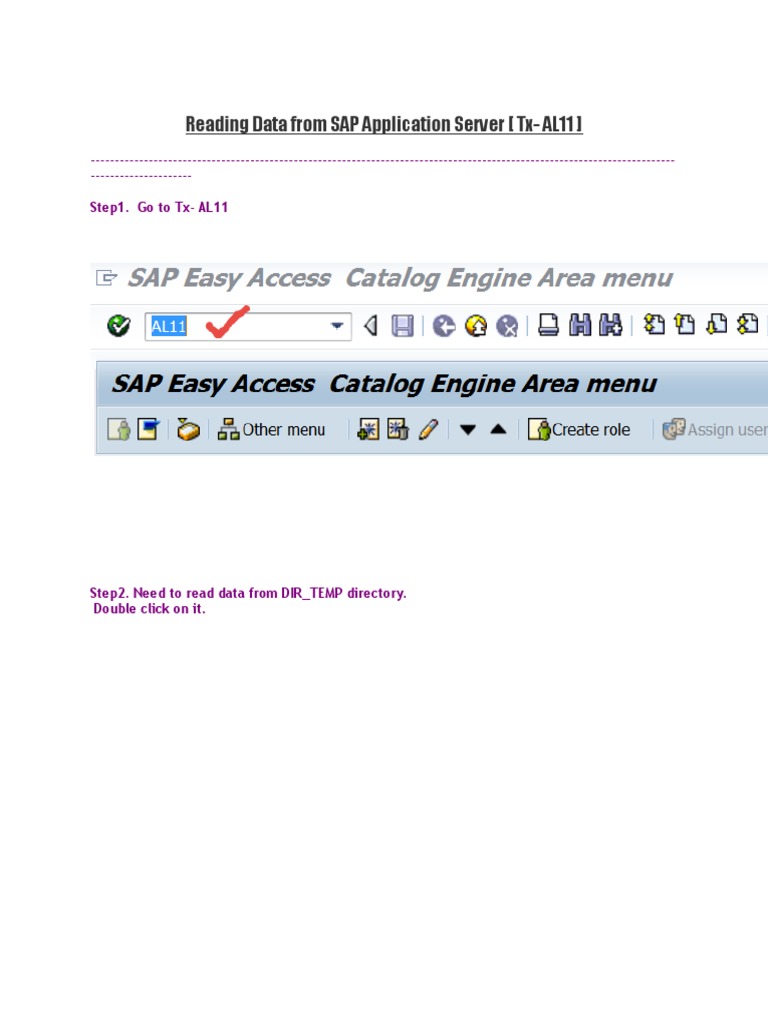This screenshot has height=1024, width=768.
Task: Go to the Next Page icon
Action: [717, 325]
